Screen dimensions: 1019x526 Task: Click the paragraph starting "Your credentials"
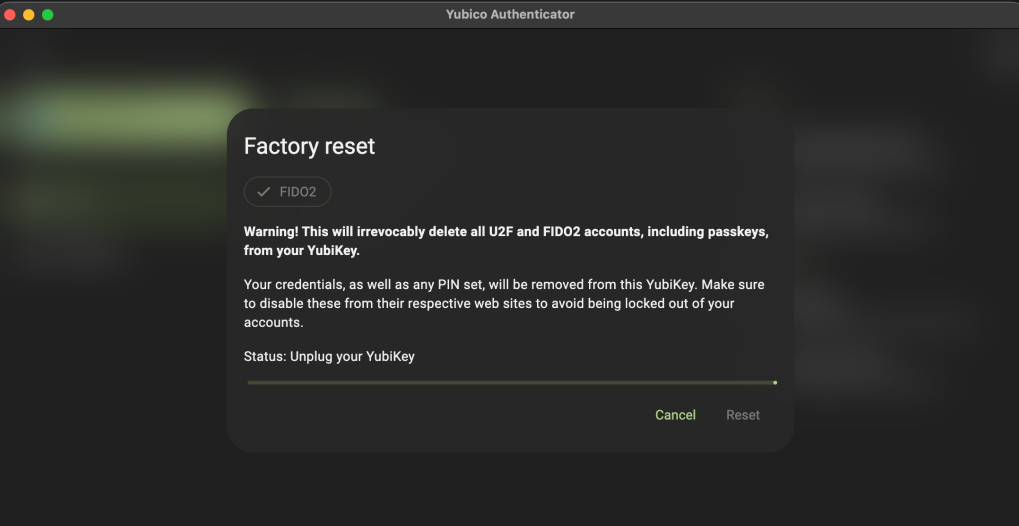point(504,304)
